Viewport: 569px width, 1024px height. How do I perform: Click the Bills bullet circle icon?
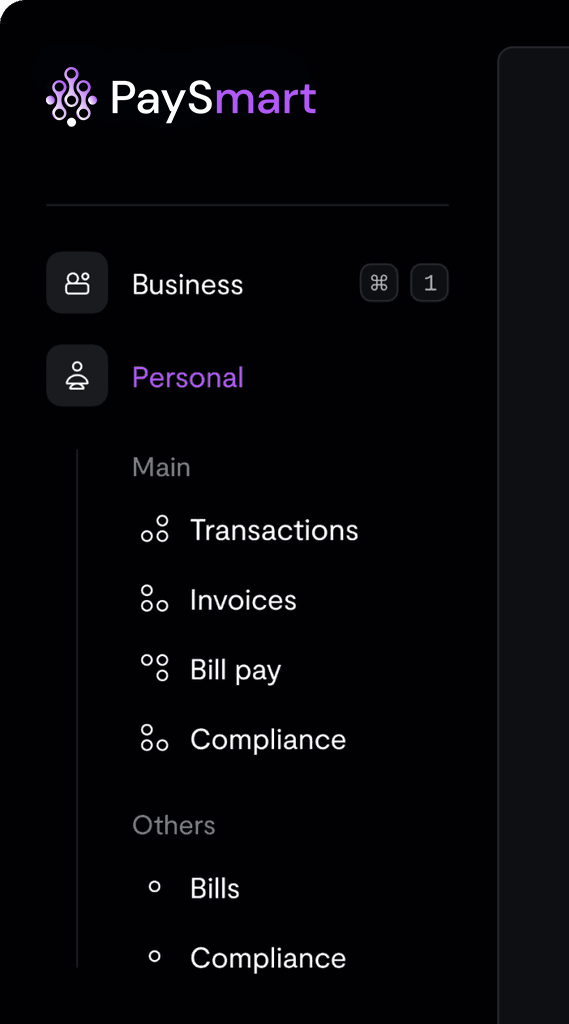click(155, 887)
